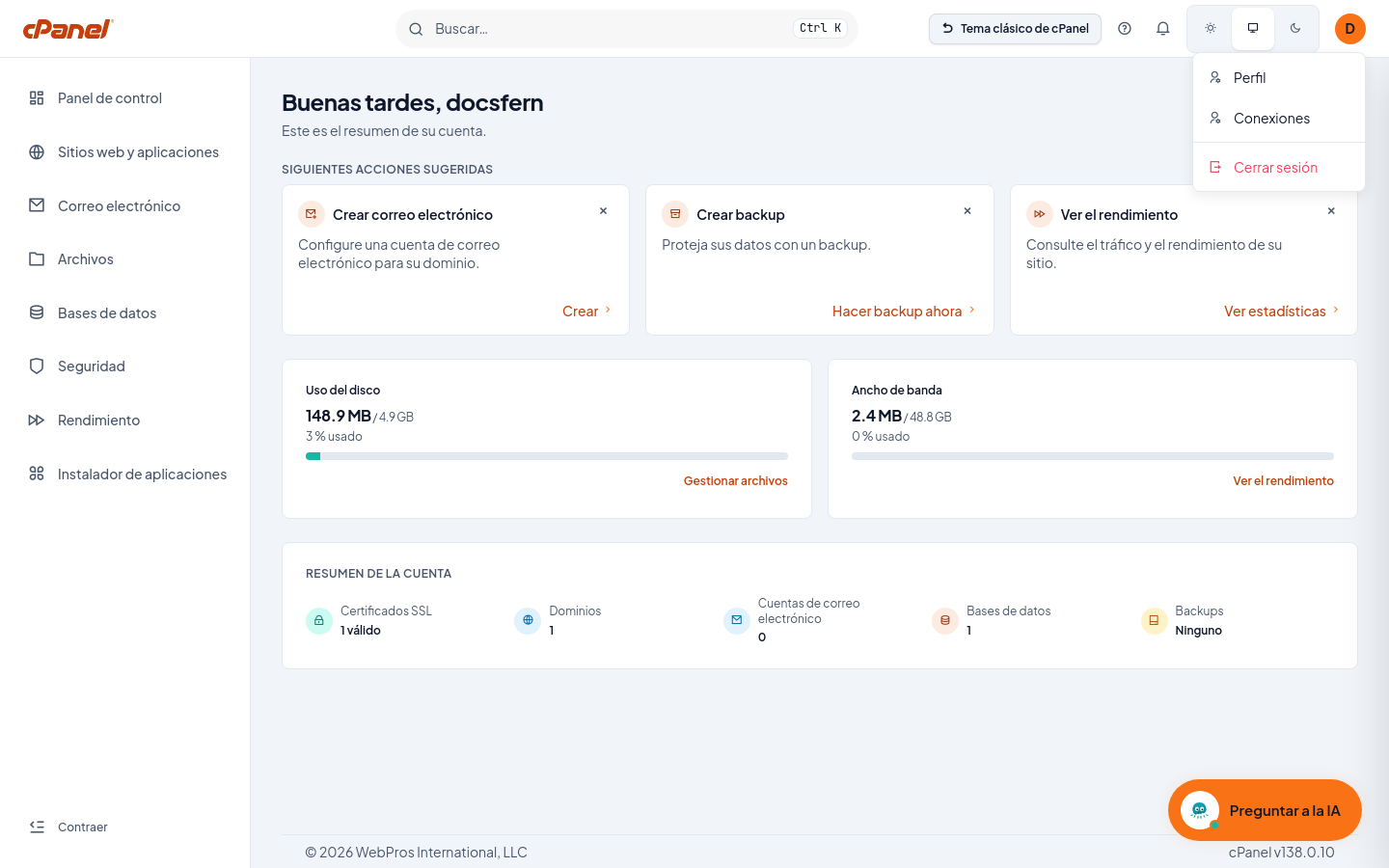The height and width of the screenshot is (868, 1389).
Task: Open Preguntar a la IA chat
Action: (1265, 810)
